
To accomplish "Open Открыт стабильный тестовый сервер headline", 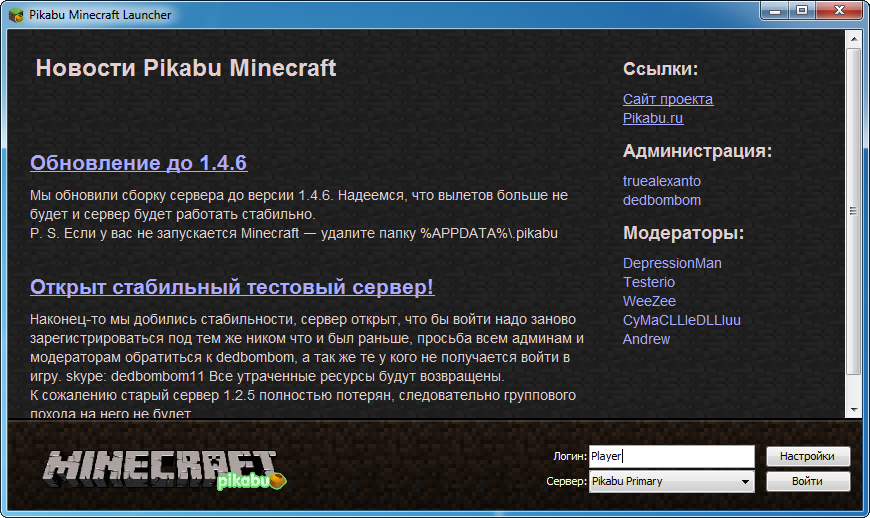I will point(232,287).
